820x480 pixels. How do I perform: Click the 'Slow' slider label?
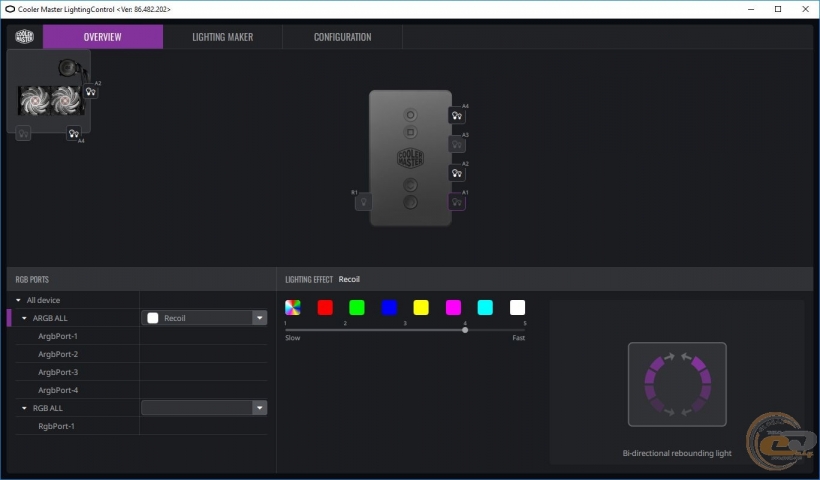coord(293,338)
